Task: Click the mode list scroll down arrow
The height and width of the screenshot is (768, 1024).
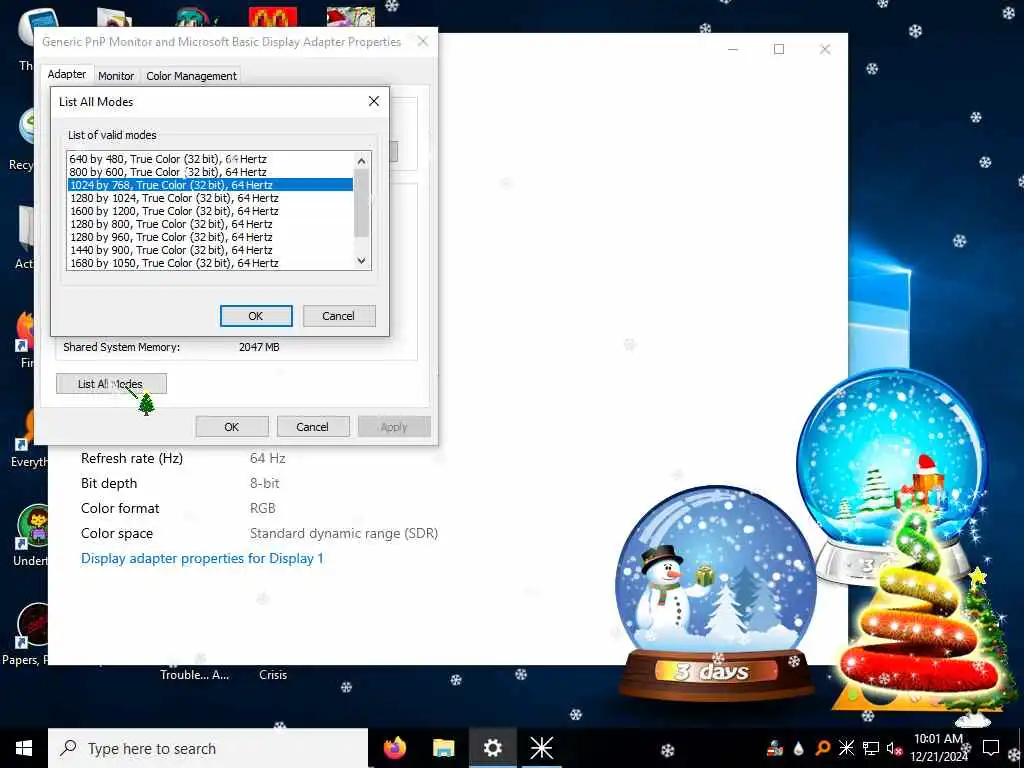Action: coord(362,261)
